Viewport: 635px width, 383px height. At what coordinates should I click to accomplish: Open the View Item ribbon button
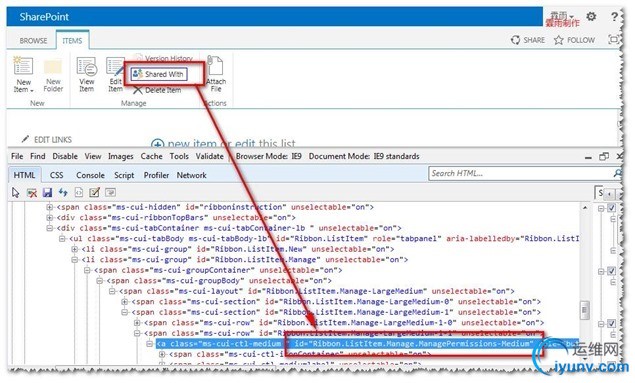coord(87,75)
